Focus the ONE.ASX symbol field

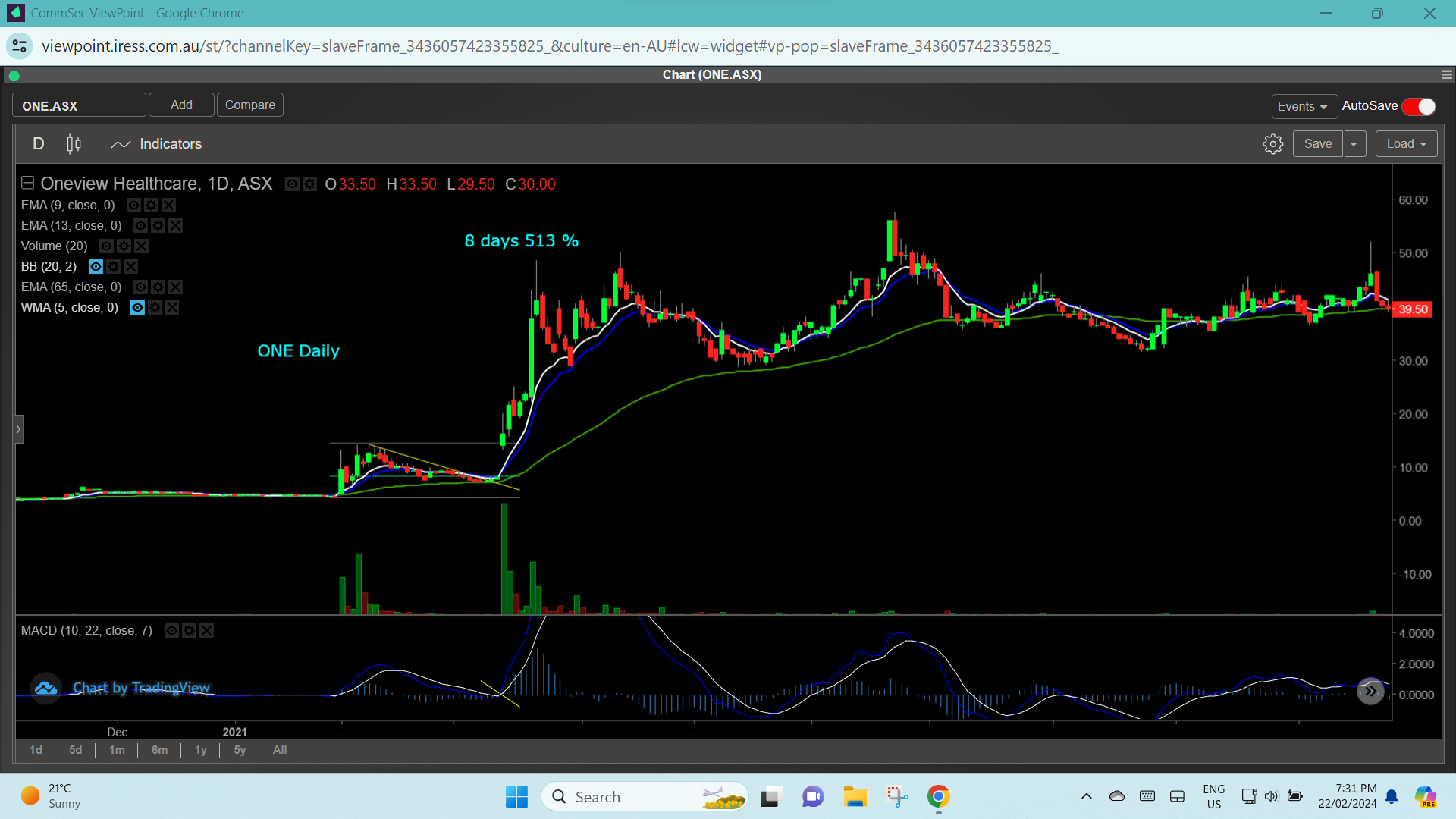pos(79,105)
